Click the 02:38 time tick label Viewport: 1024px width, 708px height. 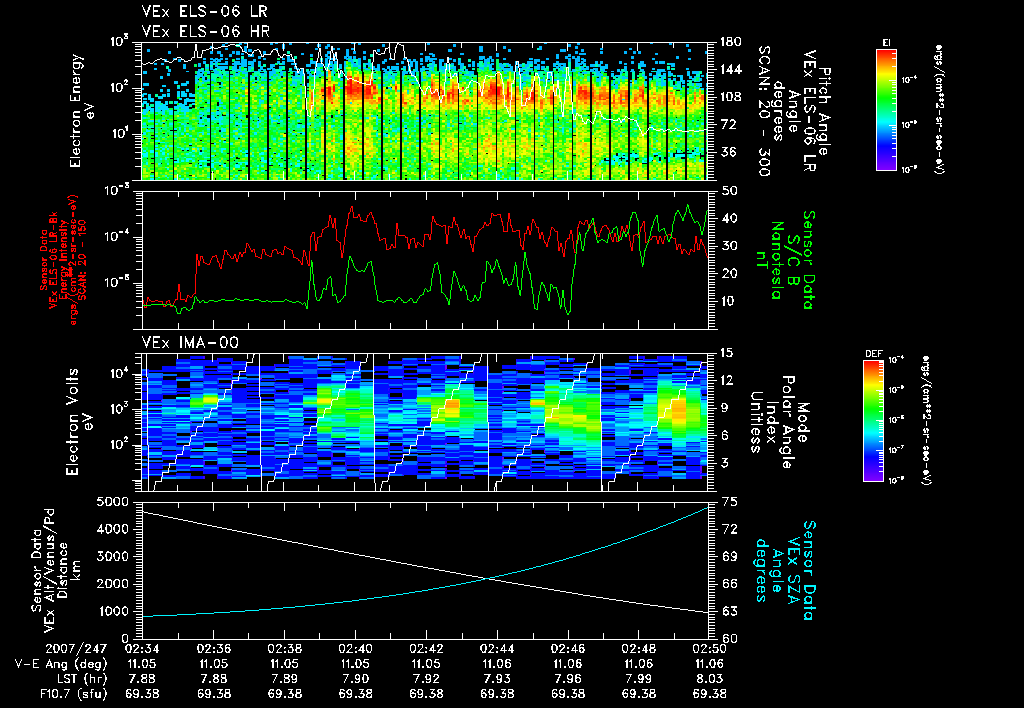(284, 649)
